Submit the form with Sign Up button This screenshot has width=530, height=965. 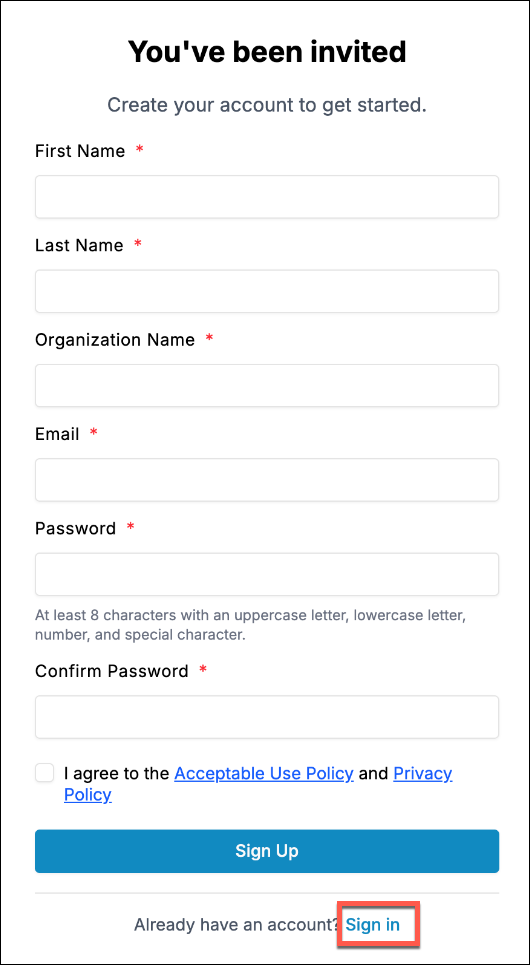[x=267, y=851]
